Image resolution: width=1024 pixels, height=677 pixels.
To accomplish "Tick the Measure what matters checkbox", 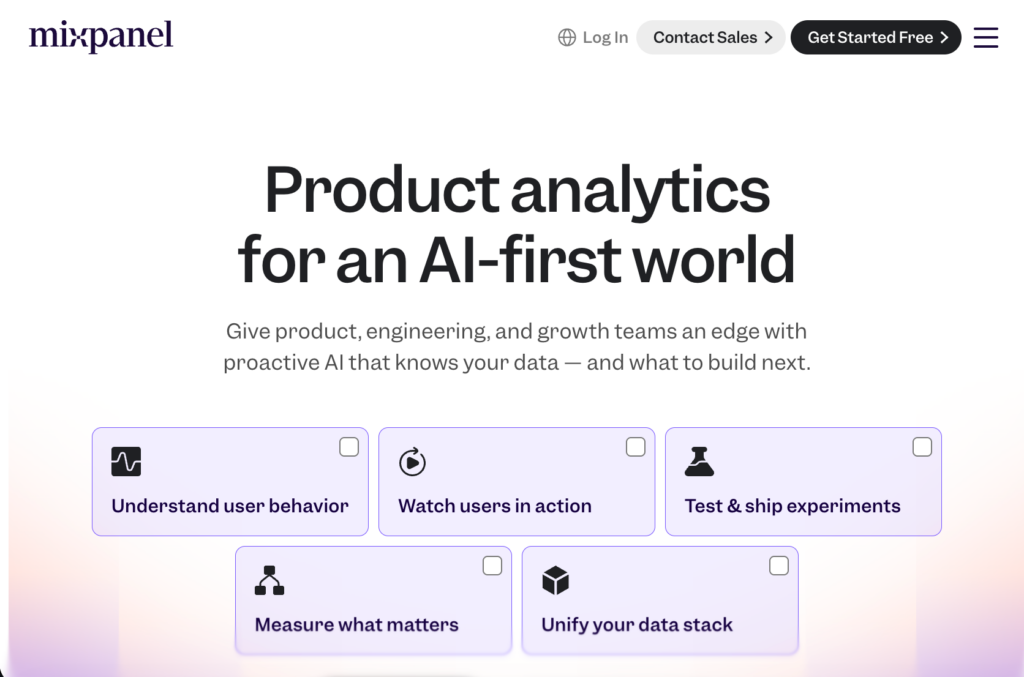I will (x=492, y=566).
